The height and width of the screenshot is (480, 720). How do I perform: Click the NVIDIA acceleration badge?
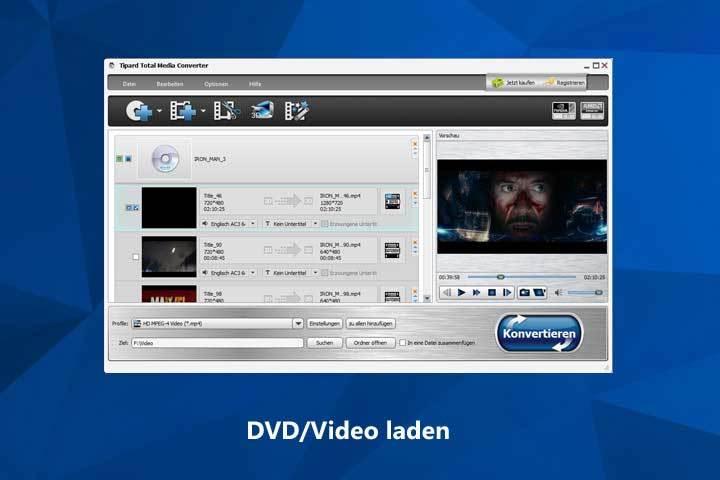pyautogui.click(x=563, y=111)
